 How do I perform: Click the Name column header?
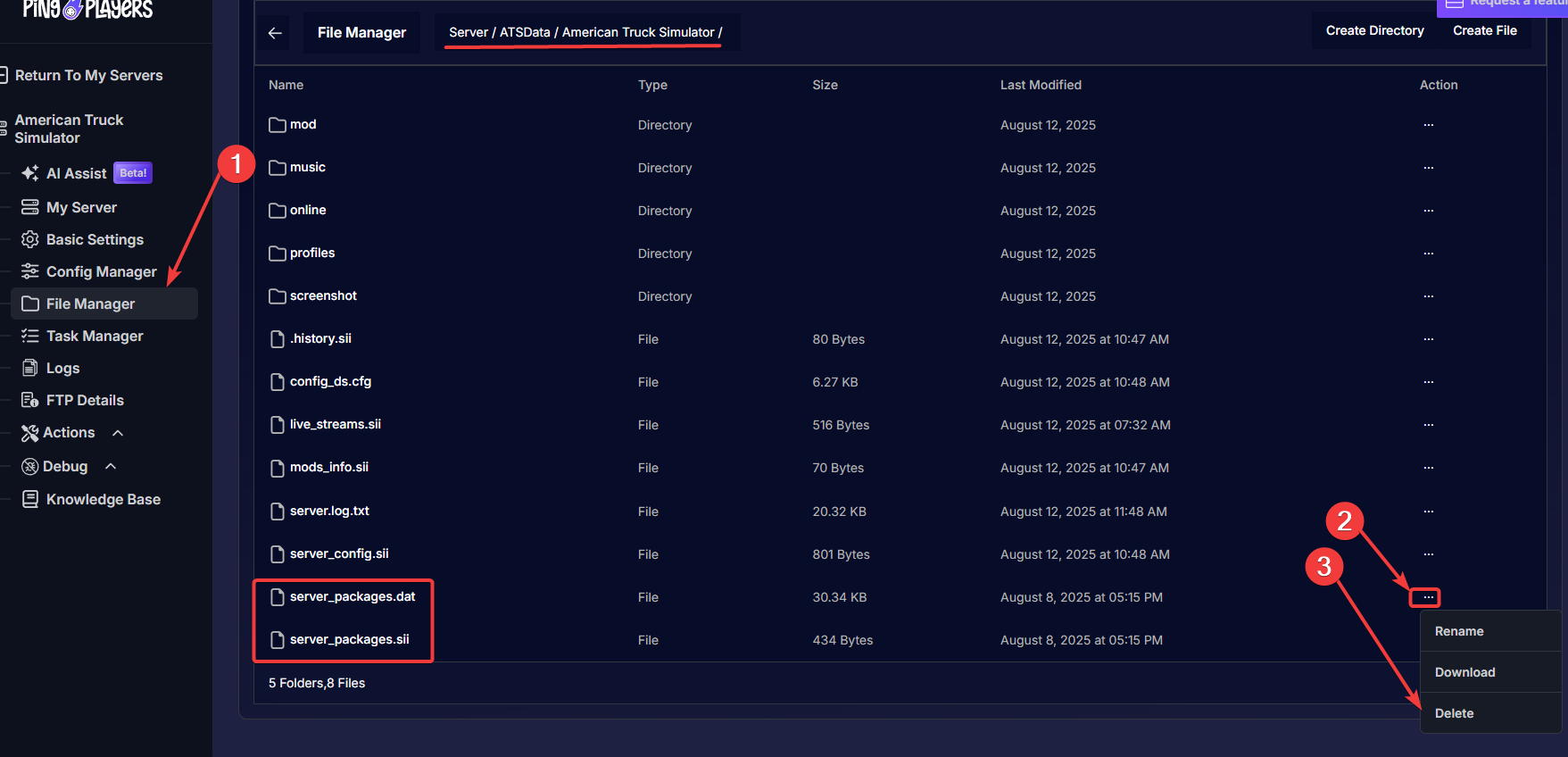[x=286, y=85]
